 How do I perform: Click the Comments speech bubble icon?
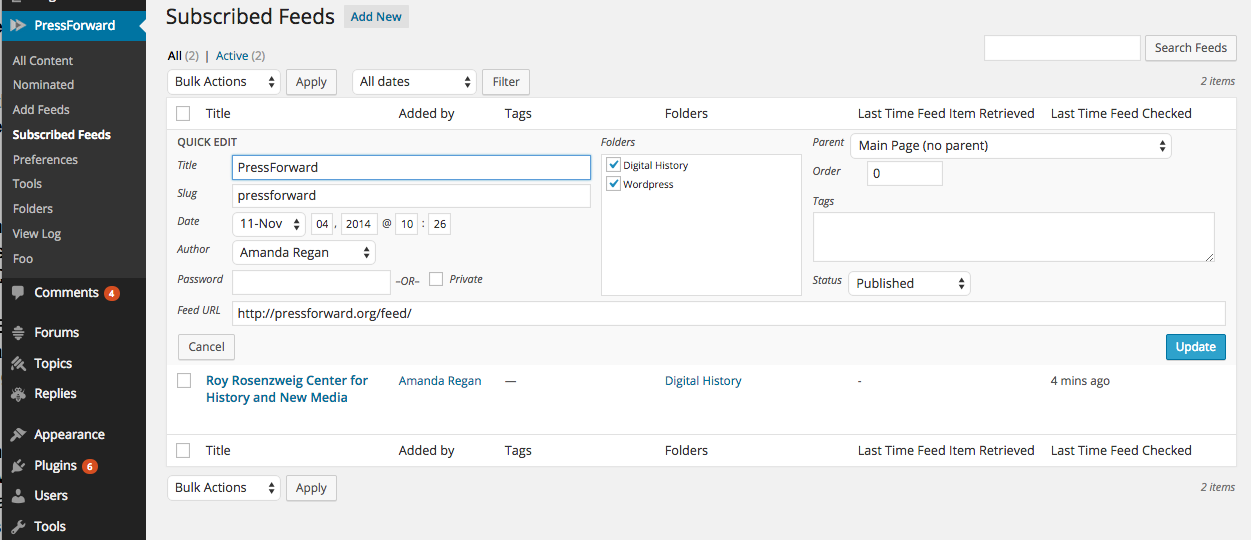coord(18,293)
